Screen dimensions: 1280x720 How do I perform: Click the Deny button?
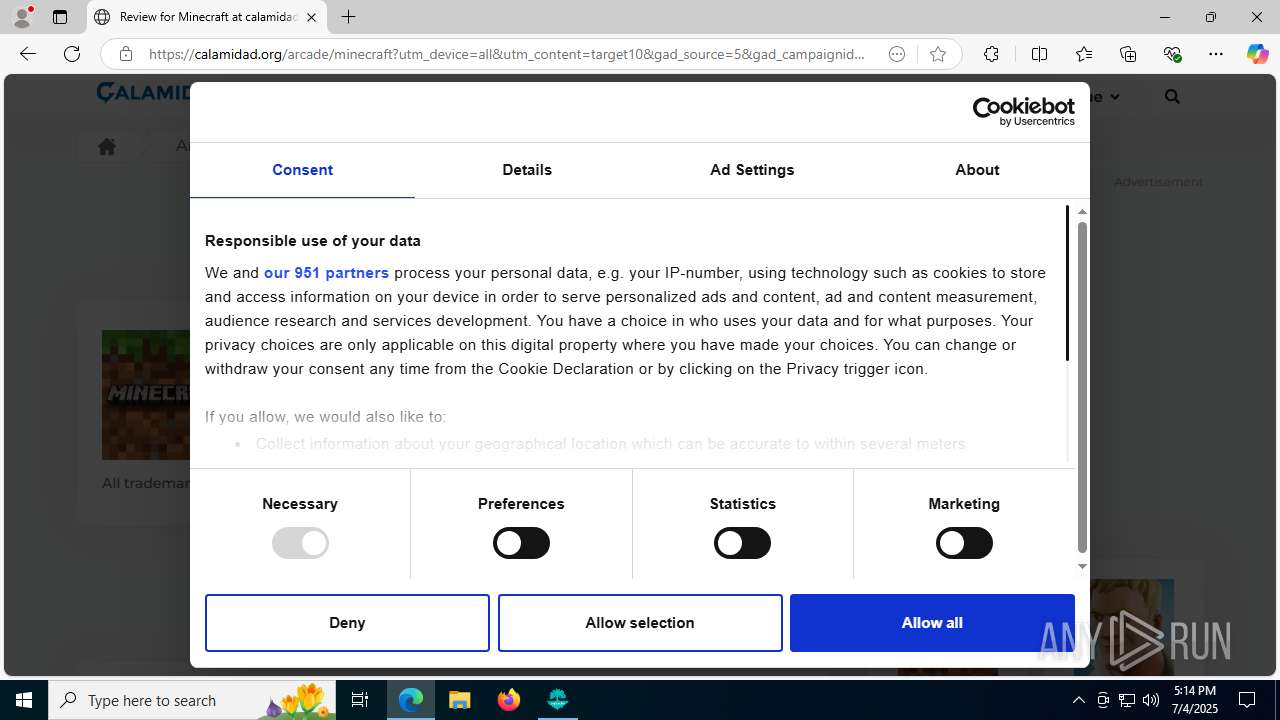click(347, 623)
